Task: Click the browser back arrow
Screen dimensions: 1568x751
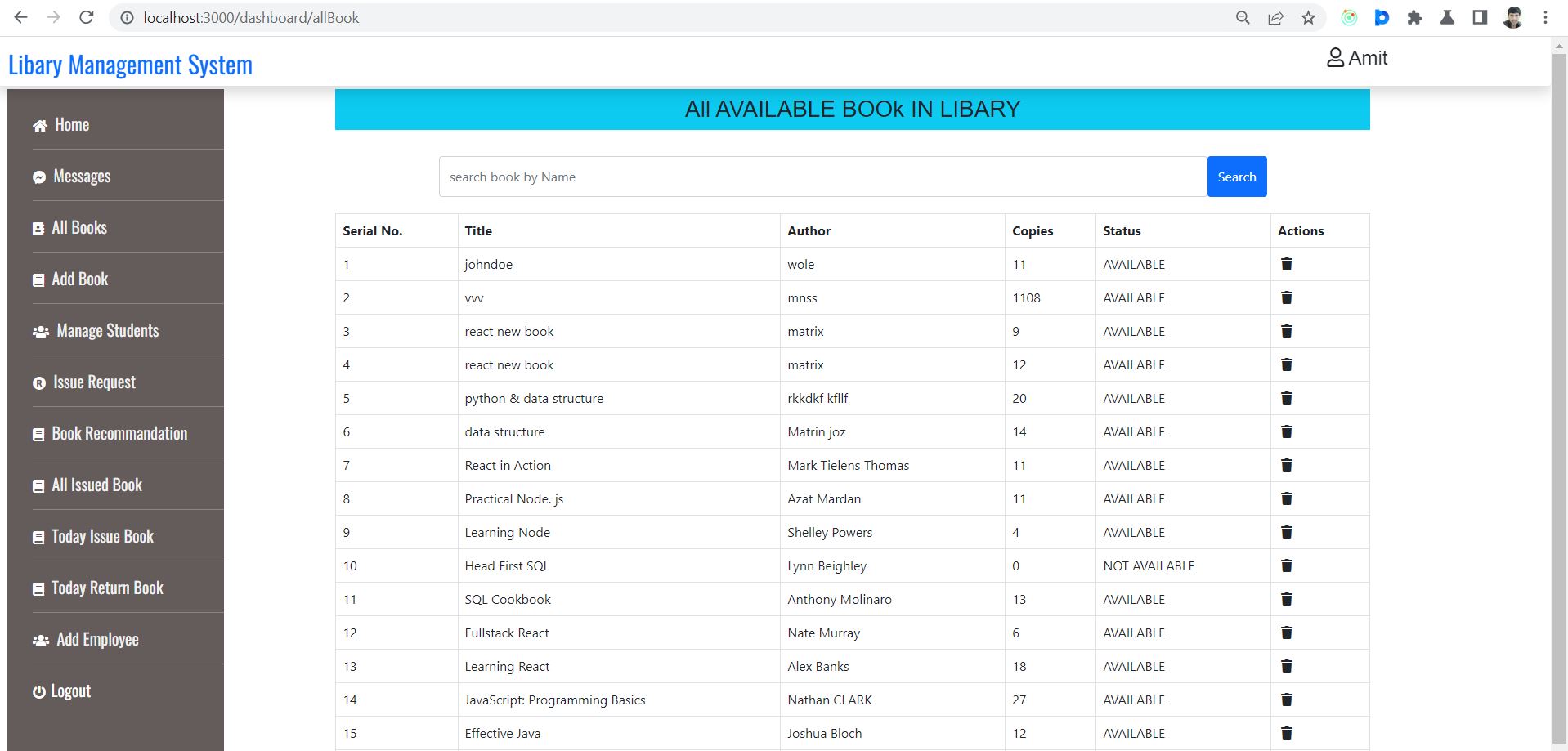Action: pos(20,17)
